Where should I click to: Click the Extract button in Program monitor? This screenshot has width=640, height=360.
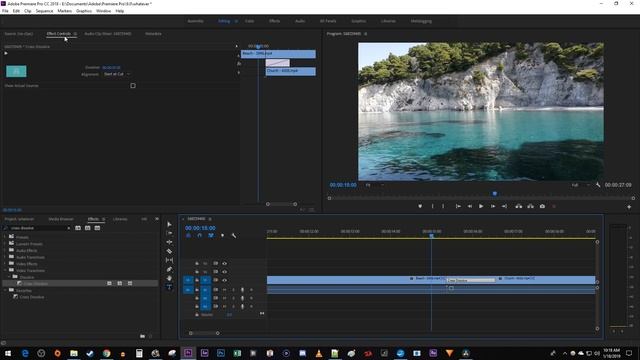click(x=530, y=207)
